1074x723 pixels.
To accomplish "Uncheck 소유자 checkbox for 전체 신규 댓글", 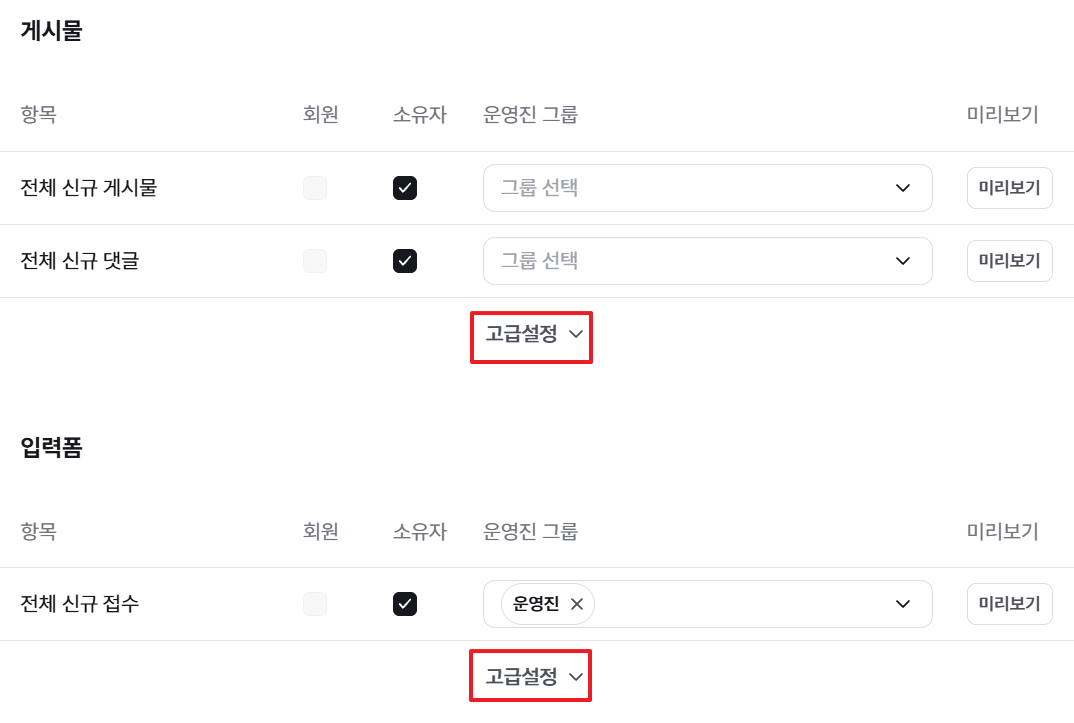I will pos(405,261).
